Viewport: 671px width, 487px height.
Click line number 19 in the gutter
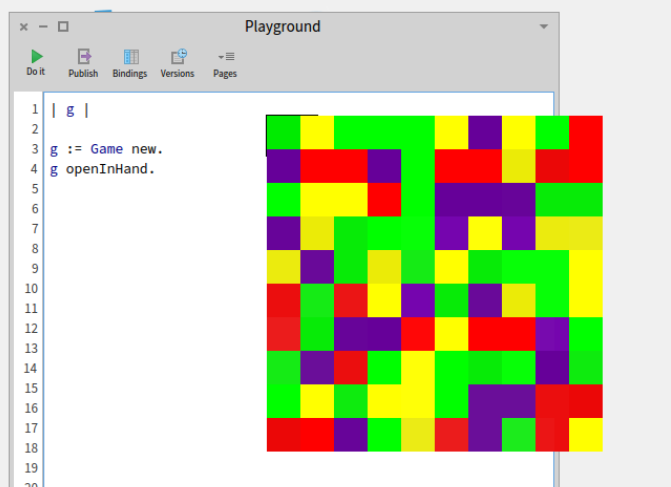coord(31,468)
